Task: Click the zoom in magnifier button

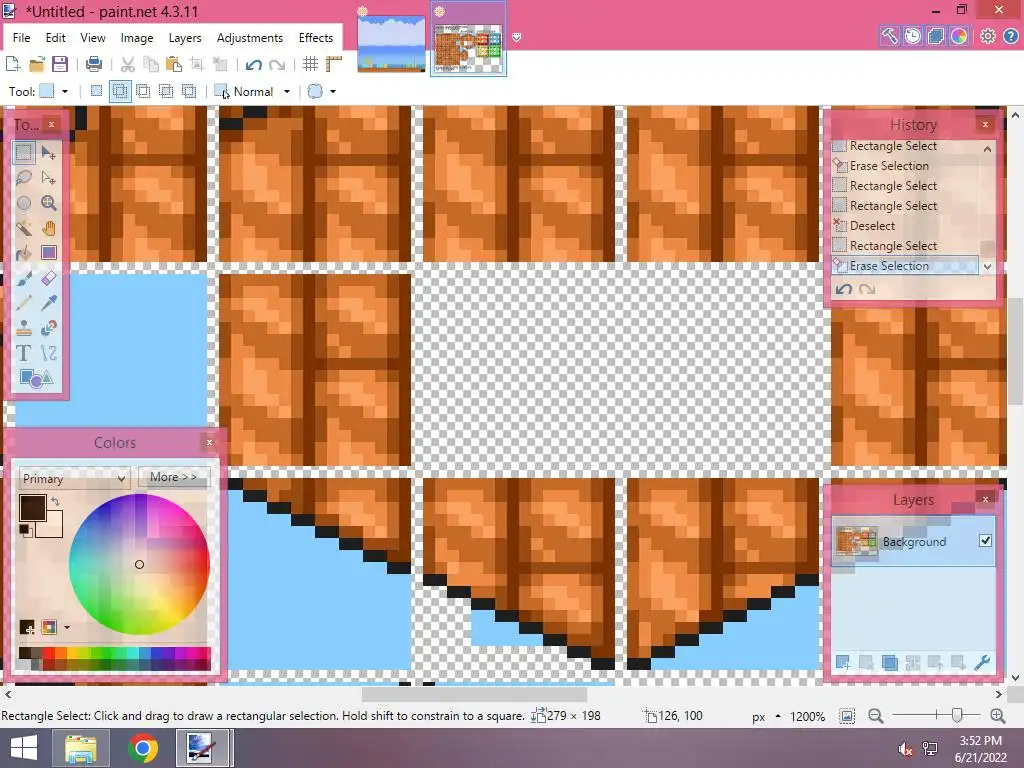Action: tap(998, 716)
